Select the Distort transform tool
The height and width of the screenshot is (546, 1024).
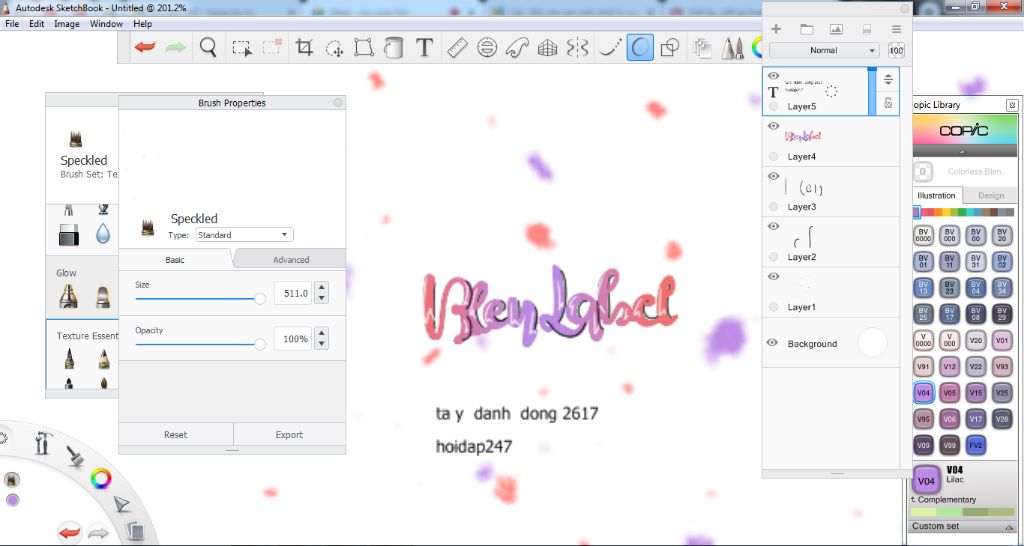pos(364,48)
